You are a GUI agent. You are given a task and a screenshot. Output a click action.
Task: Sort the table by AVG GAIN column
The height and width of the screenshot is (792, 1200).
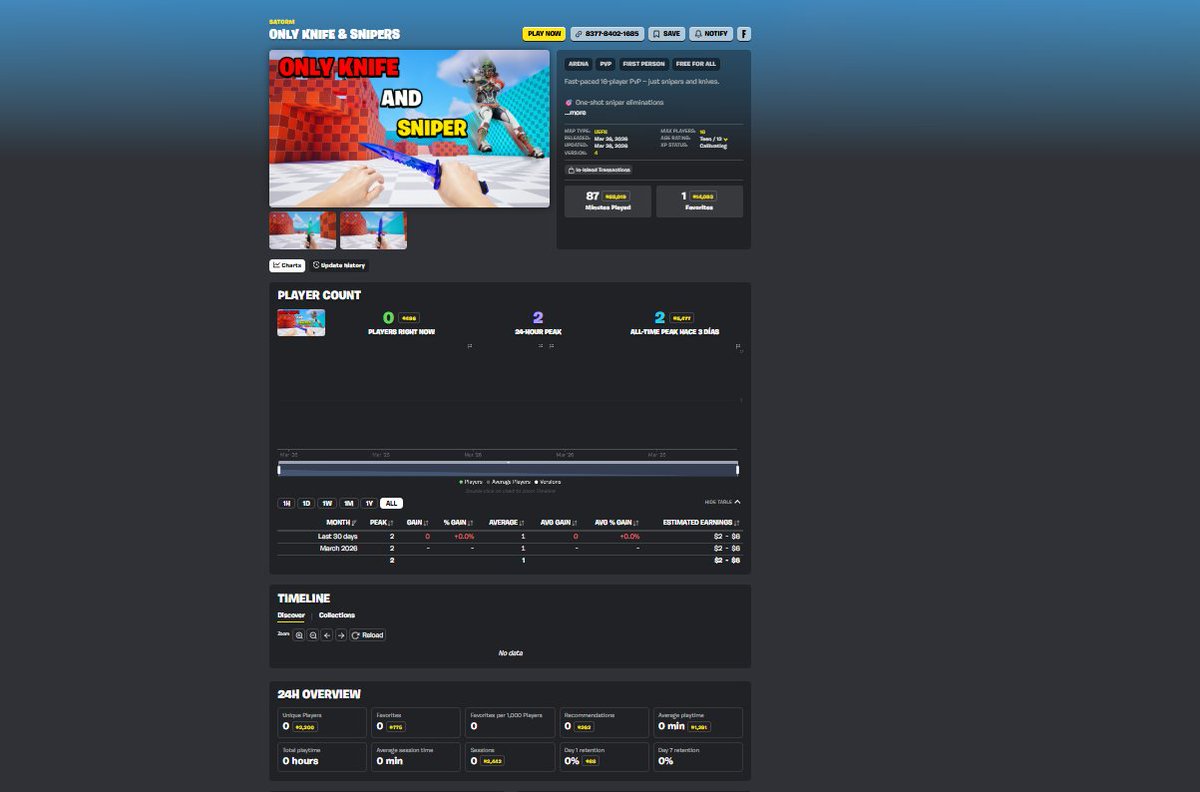560,522
